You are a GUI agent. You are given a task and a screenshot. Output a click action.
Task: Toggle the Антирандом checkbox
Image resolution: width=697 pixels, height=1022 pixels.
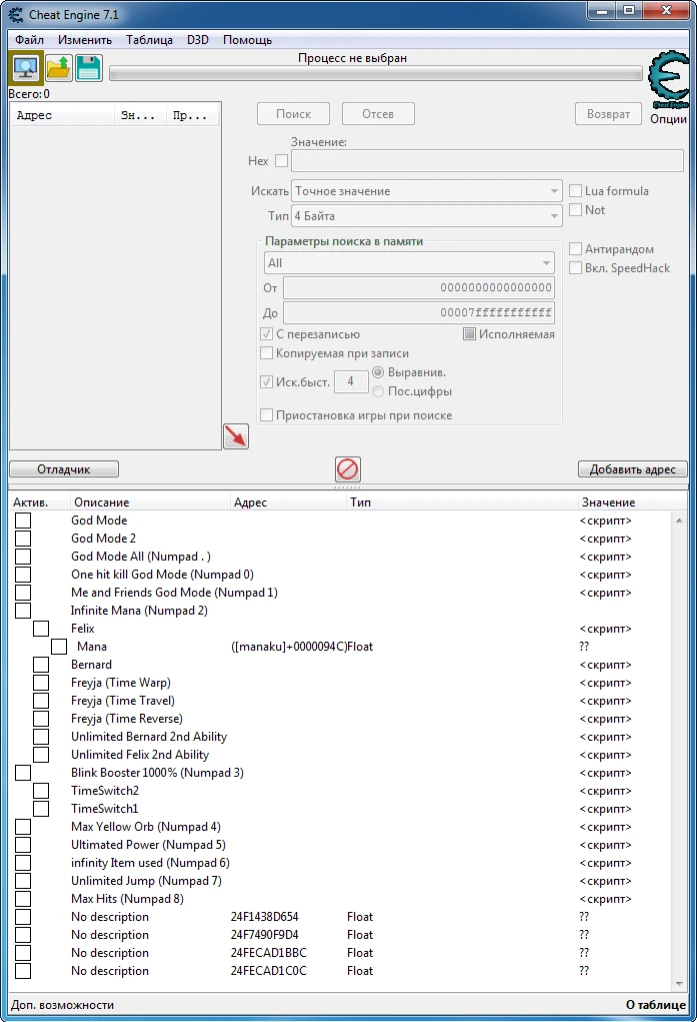(576, 249)
